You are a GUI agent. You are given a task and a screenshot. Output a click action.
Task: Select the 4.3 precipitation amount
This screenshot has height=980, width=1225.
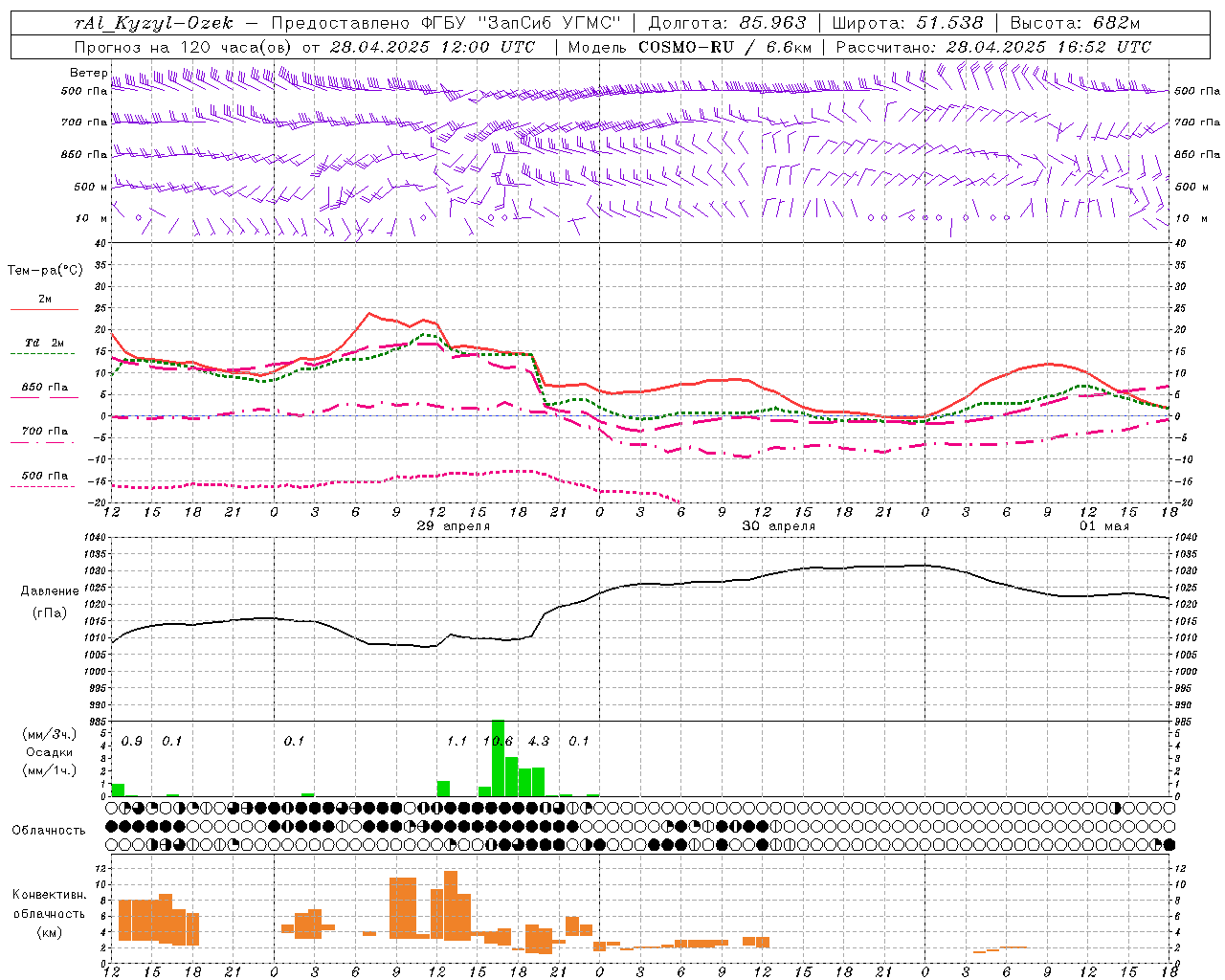tap(539, 741)
